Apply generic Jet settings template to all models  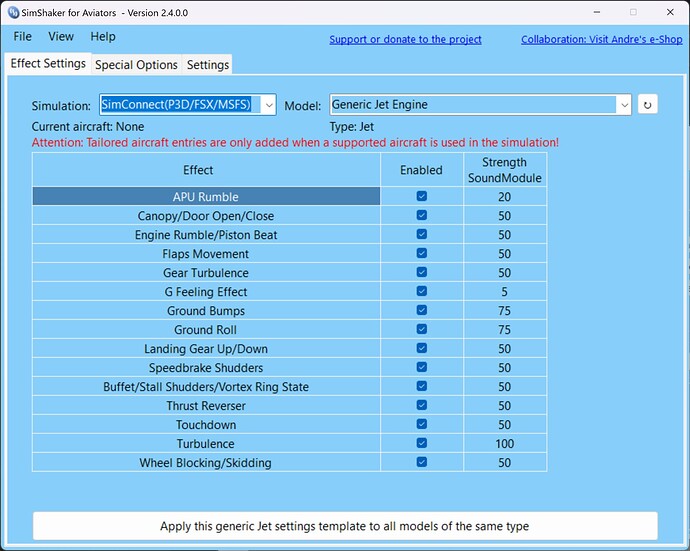click(x=345, y=526)
